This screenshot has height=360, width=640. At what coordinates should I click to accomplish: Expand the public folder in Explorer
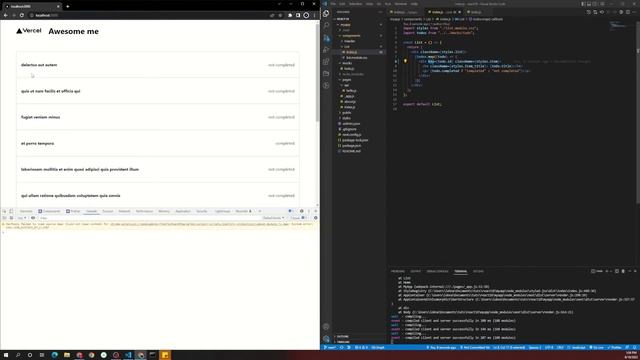[346, 112]
